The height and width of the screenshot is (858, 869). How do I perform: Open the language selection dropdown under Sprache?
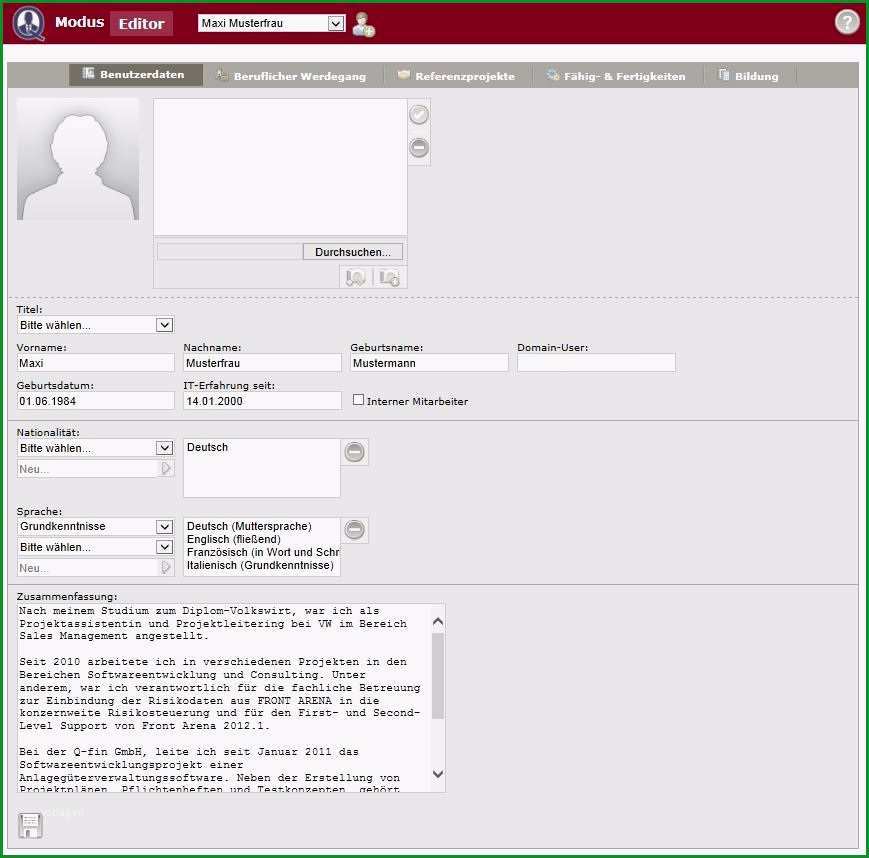(x=95, y=547)
